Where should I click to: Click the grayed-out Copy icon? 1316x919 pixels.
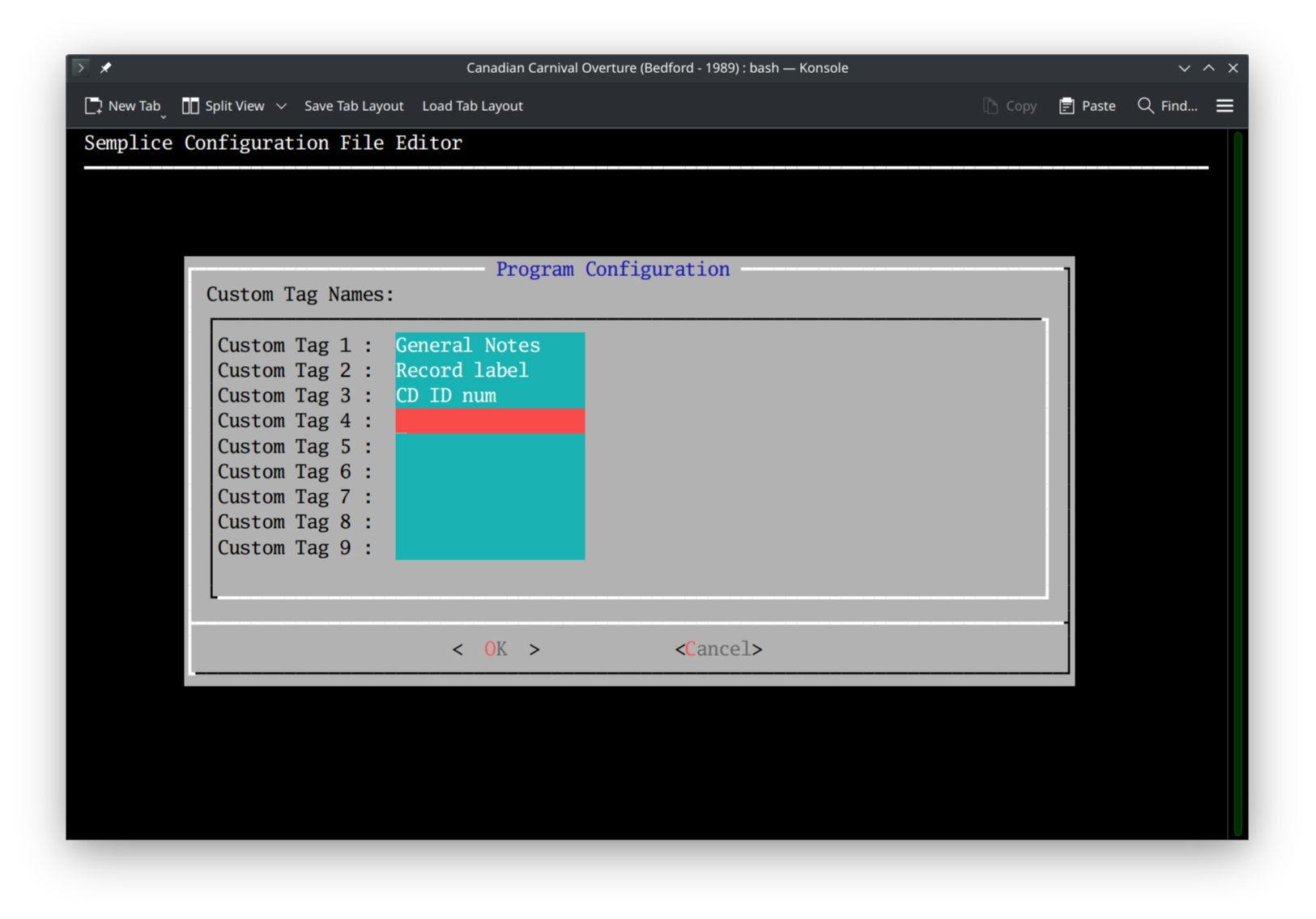click(990, 105)
